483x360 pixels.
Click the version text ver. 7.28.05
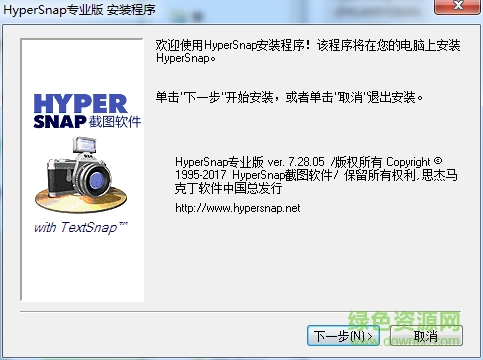tap(296, 162)
